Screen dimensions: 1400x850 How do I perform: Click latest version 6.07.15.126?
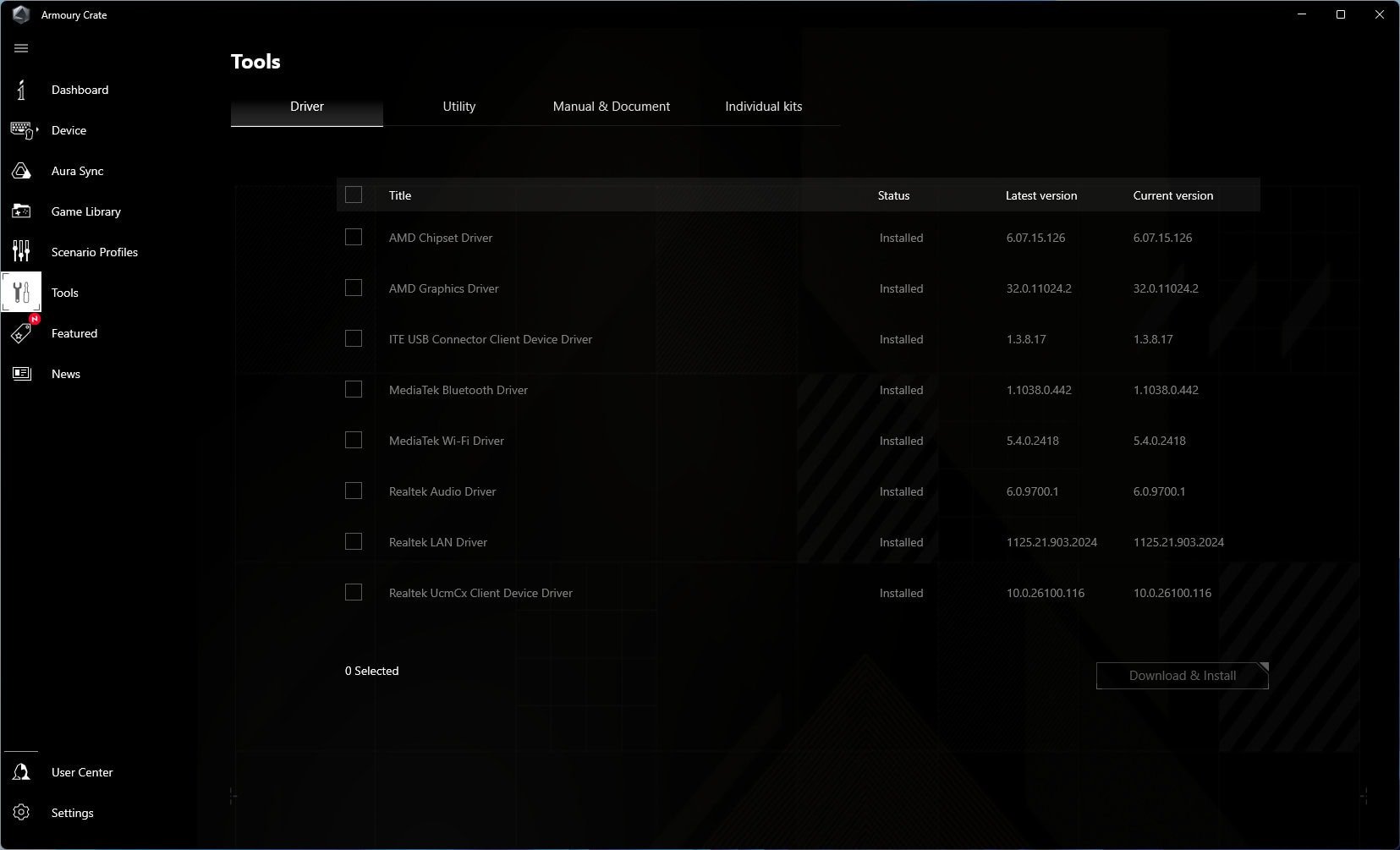(1036, 238)
